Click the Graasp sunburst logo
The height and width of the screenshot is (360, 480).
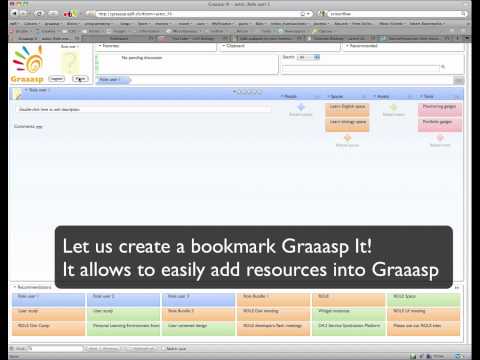point(29,60)
